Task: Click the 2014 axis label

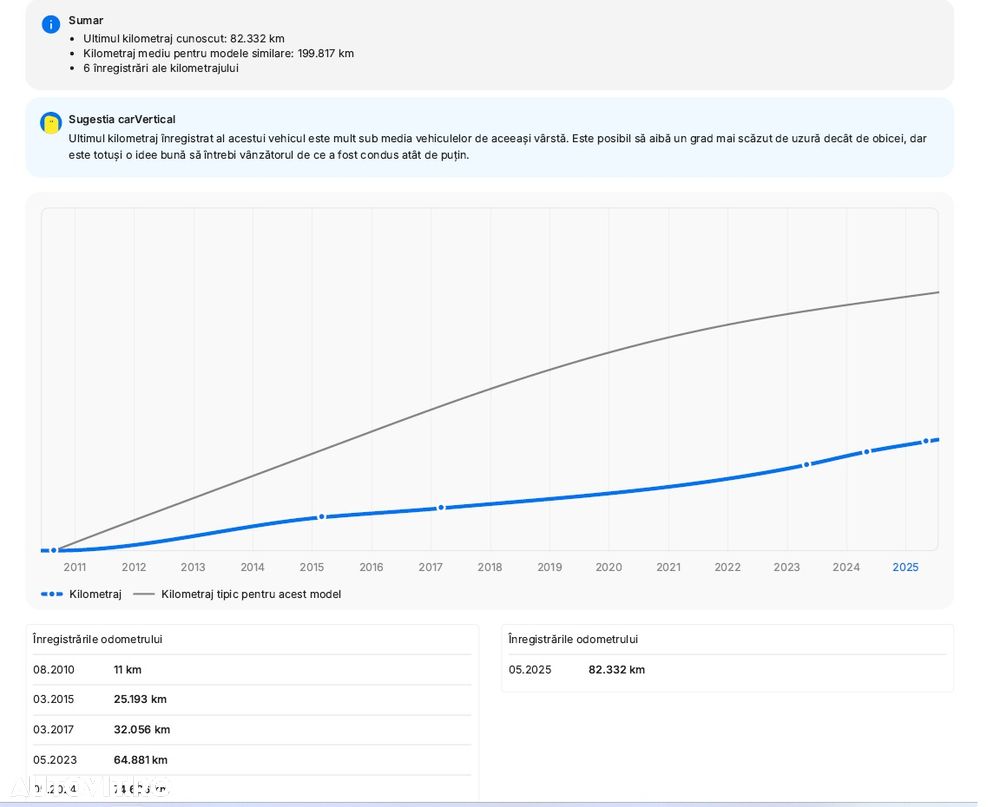Action: (253, 567)
